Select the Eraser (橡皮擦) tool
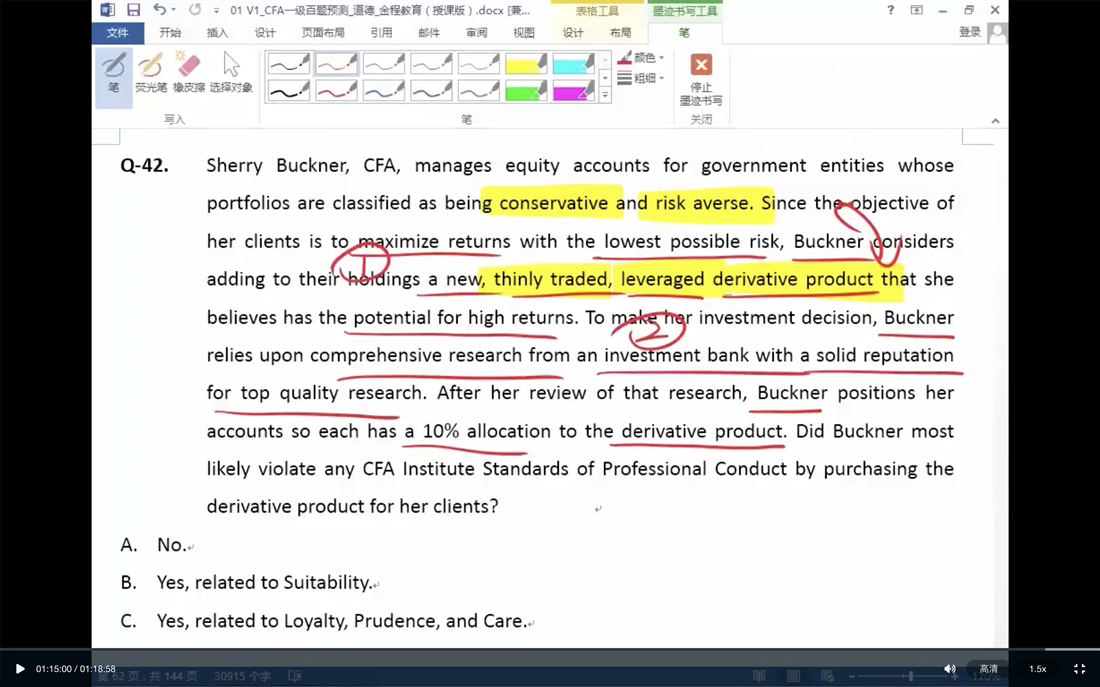The width and height of the screenshot is (1100, 687). 189,73
